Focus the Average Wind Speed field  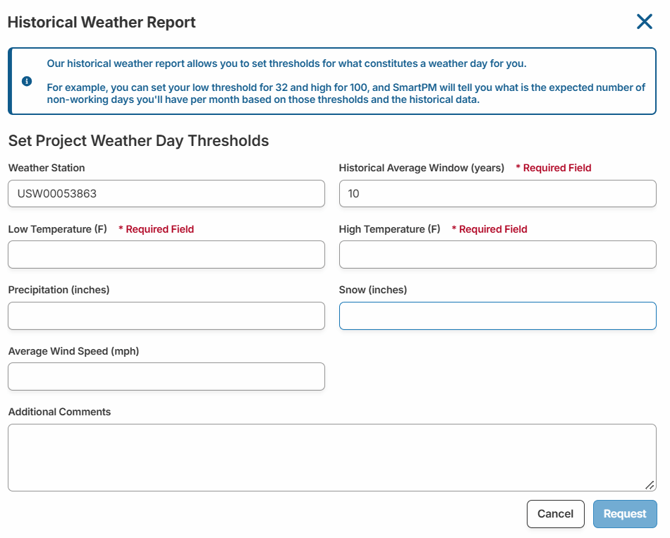tap(166, 376)
